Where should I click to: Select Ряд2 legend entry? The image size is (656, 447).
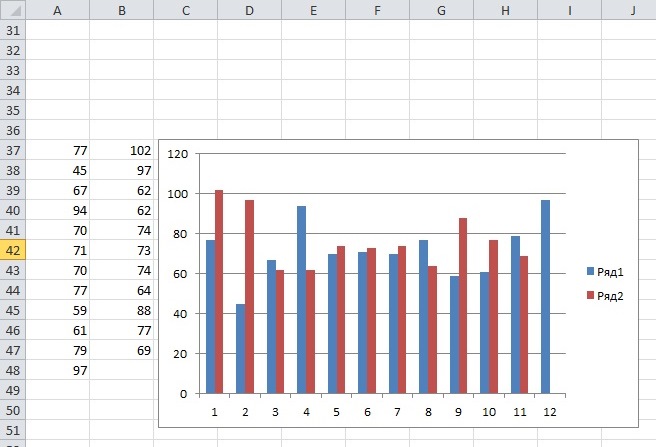pos(605,296)
